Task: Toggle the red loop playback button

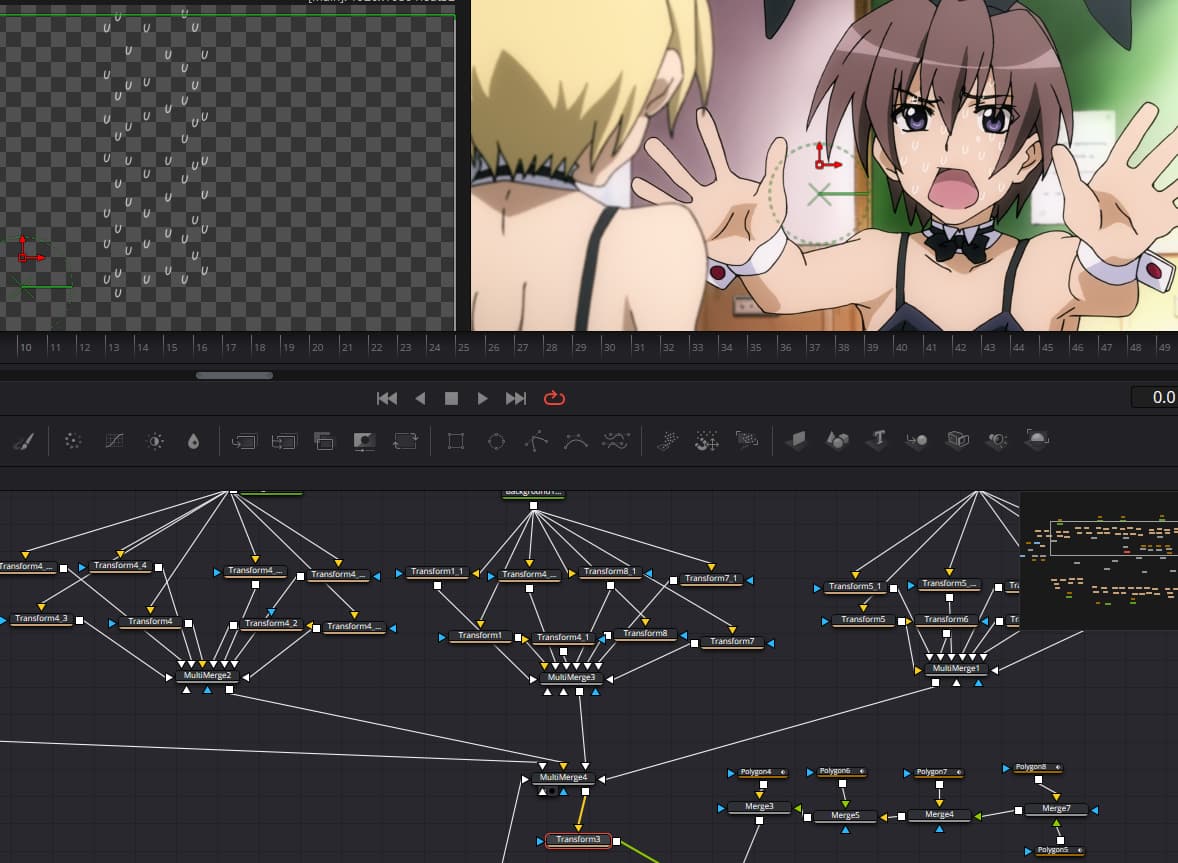Action: [554, 398]
